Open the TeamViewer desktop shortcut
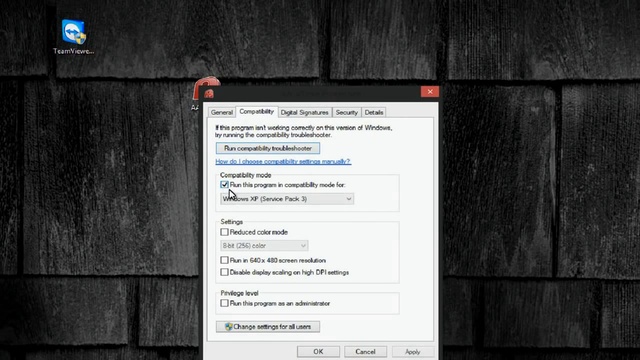640x360 pixels. [73, 37]
